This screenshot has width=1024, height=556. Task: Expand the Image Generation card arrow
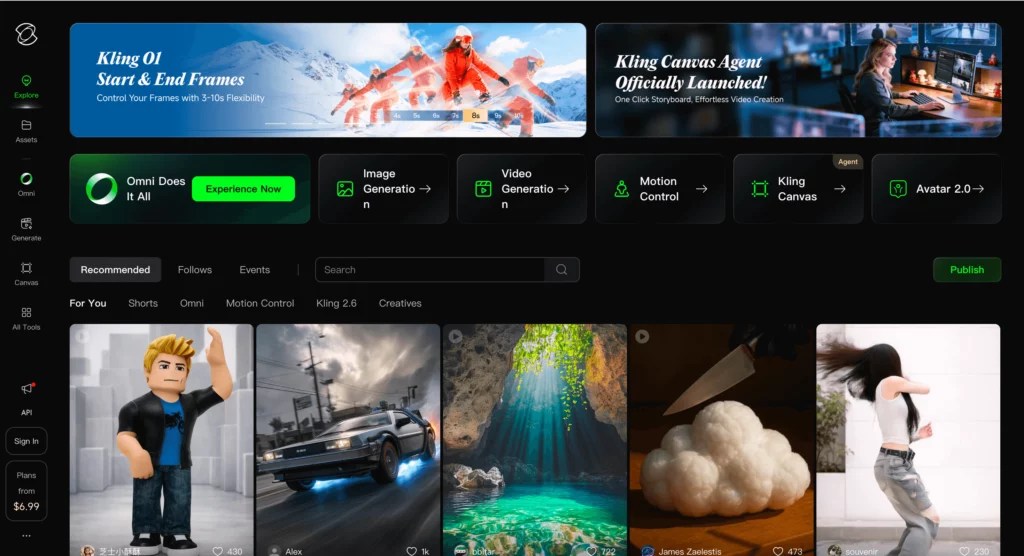(x=425, y=188)
